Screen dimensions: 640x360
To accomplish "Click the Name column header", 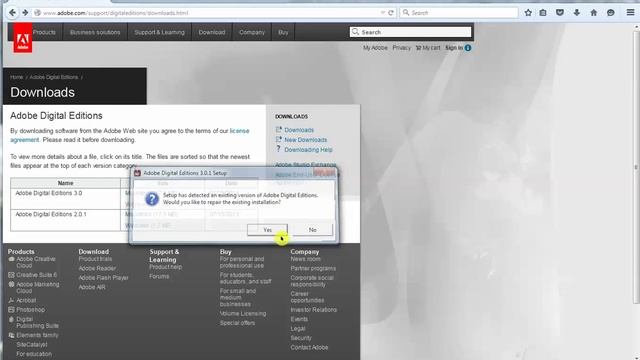I will pos(65,183).
